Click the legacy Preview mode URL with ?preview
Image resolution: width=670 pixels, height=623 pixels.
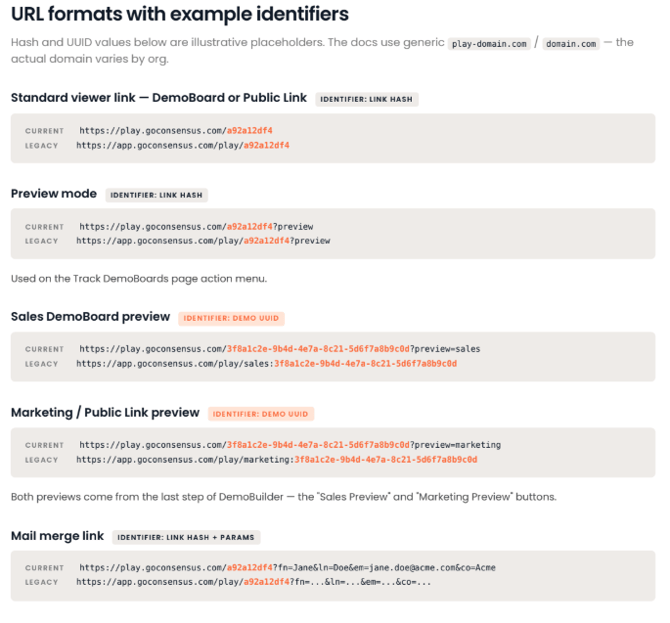pos(203,241)
